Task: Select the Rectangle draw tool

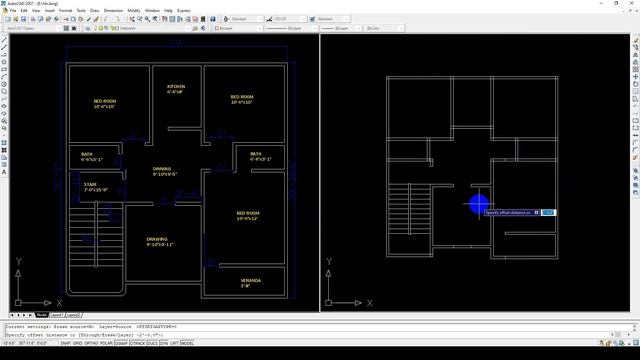Action: [x=4, y=69]
